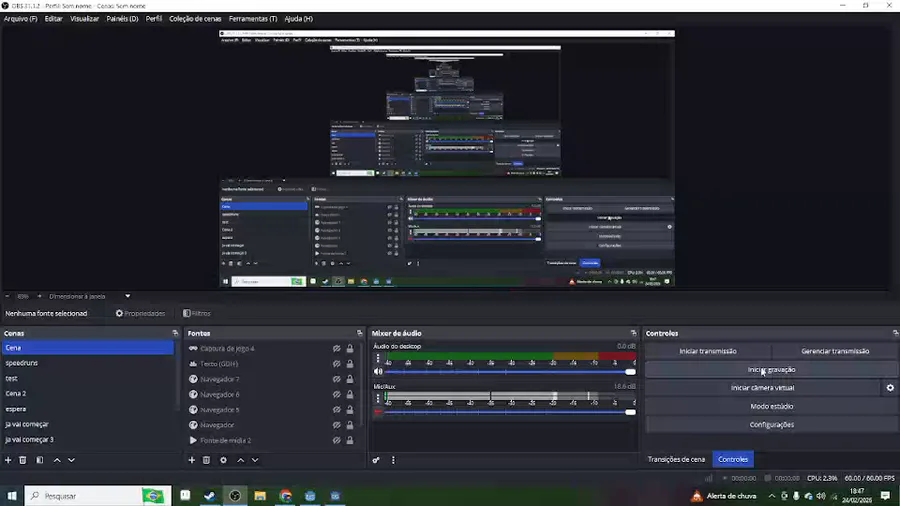The height and width of the screenshot is (506, 900).
Task: Move source up arrow in Fontes panel
Action: 240,460
